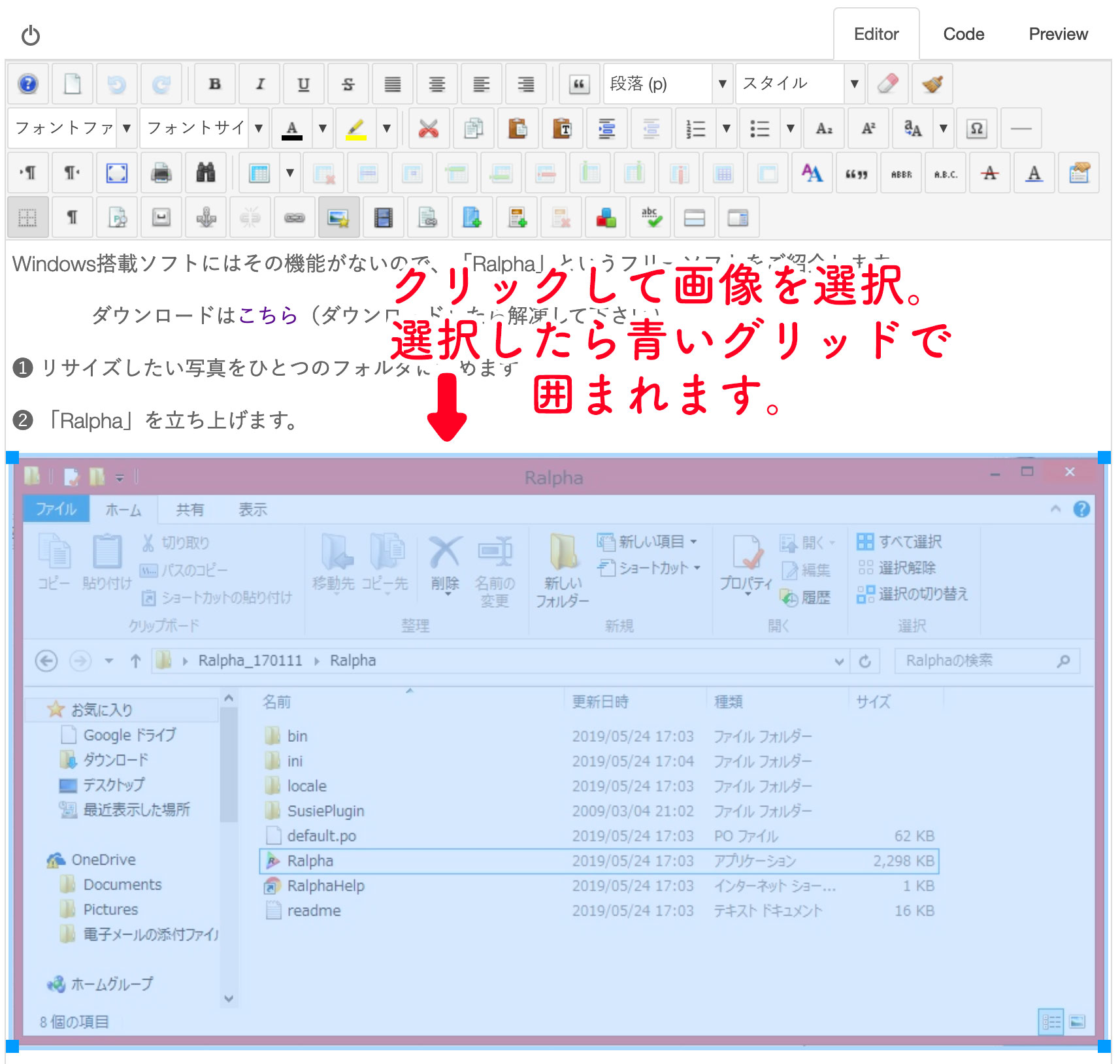Open the binoculars Find tool
This screenshot has height=1064, width=1120.
(x=206, y=173)
